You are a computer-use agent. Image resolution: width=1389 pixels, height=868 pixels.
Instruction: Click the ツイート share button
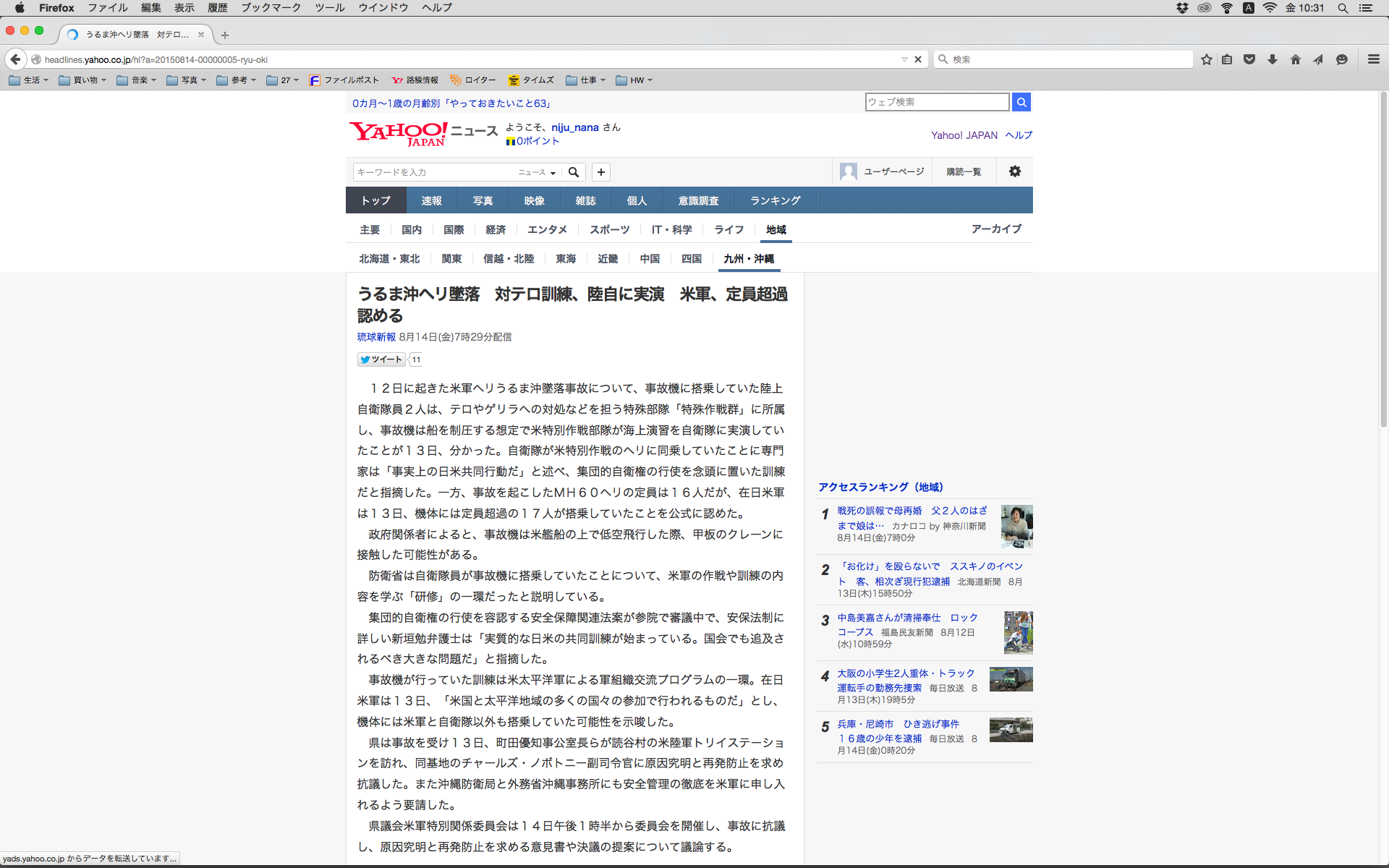(x=381, y=359)
